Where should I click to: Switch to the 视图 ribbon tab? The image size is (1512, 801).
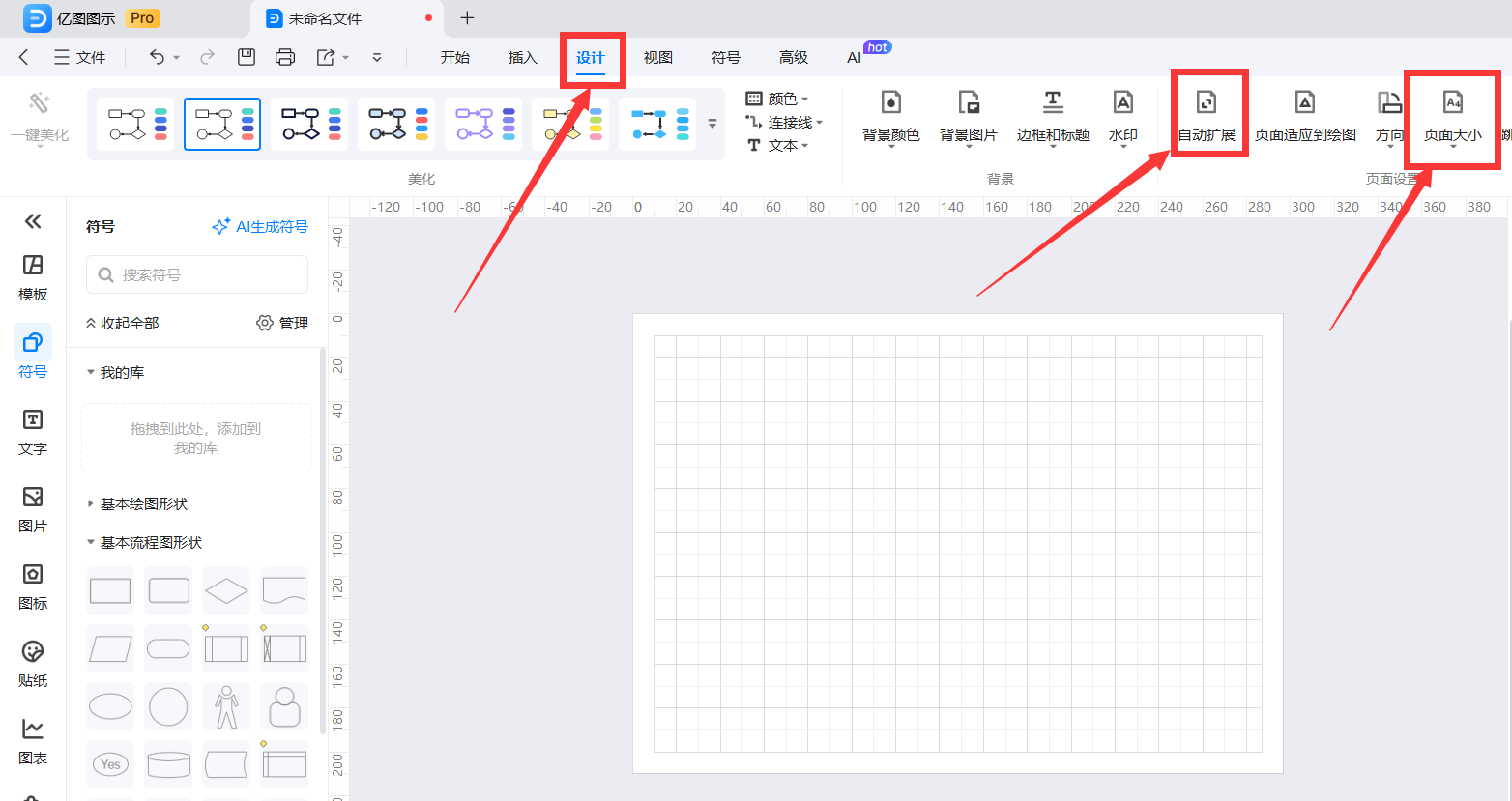pyautogui.click(x=657, y=57)
